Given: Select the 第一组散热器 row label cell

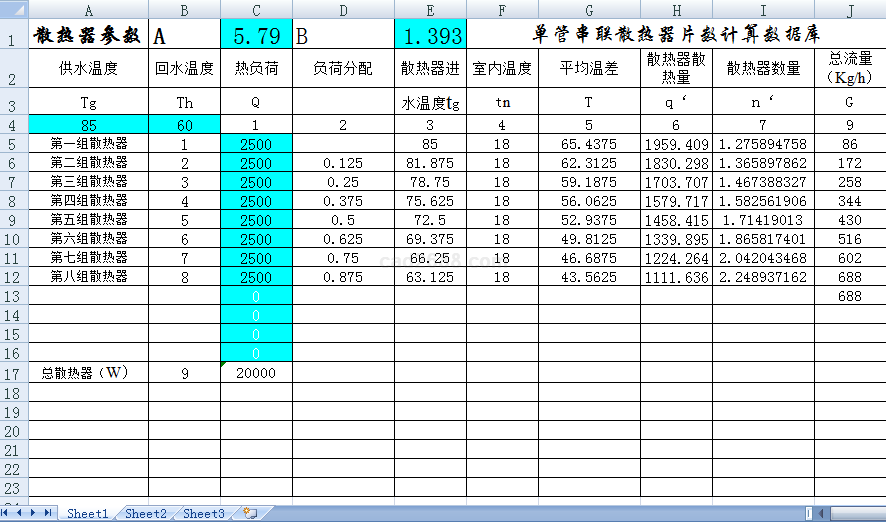Looking at the screenshot, I should pos(89,144).
